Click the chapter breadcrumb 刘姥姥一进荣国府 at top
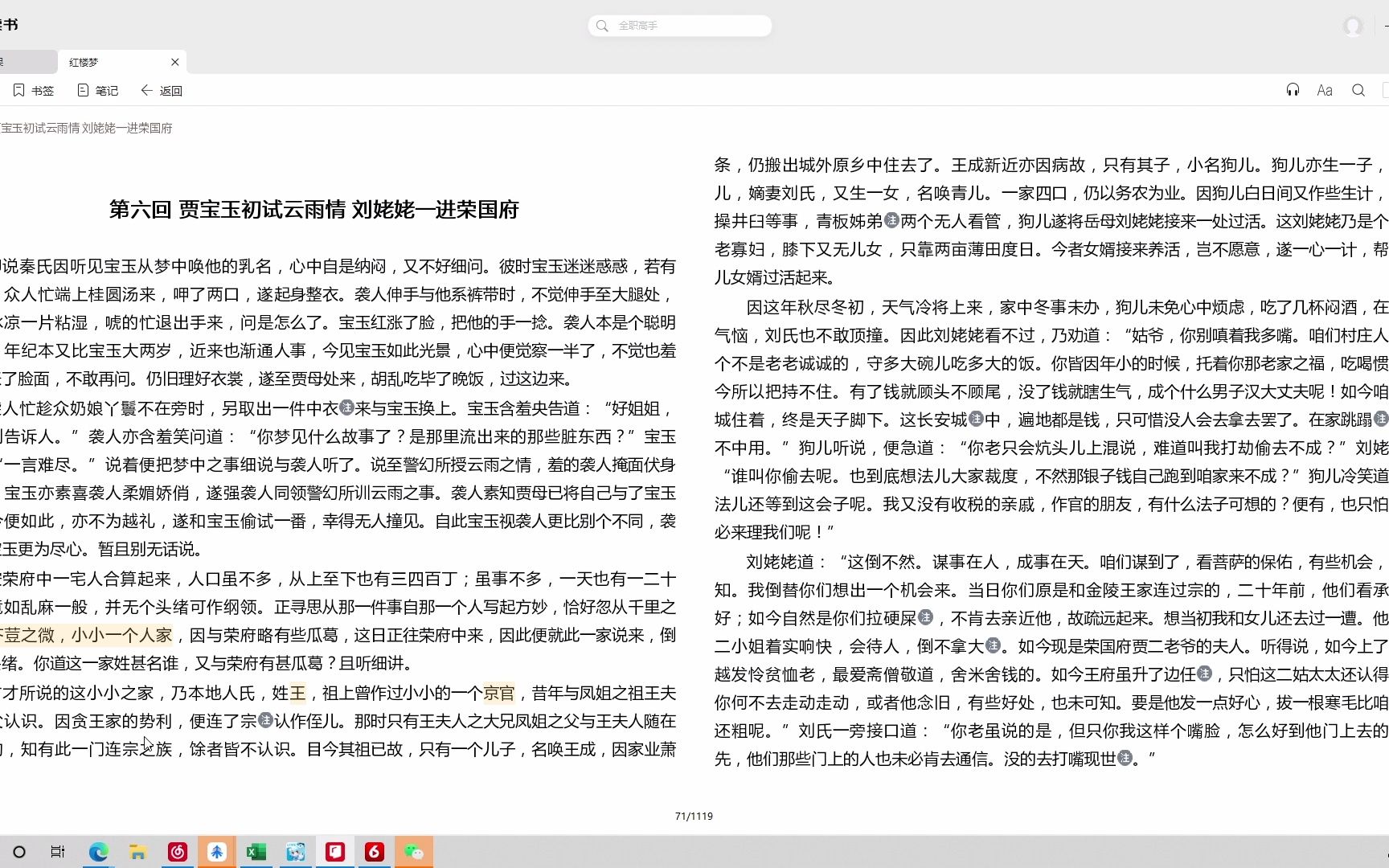 tap(127, 129)
